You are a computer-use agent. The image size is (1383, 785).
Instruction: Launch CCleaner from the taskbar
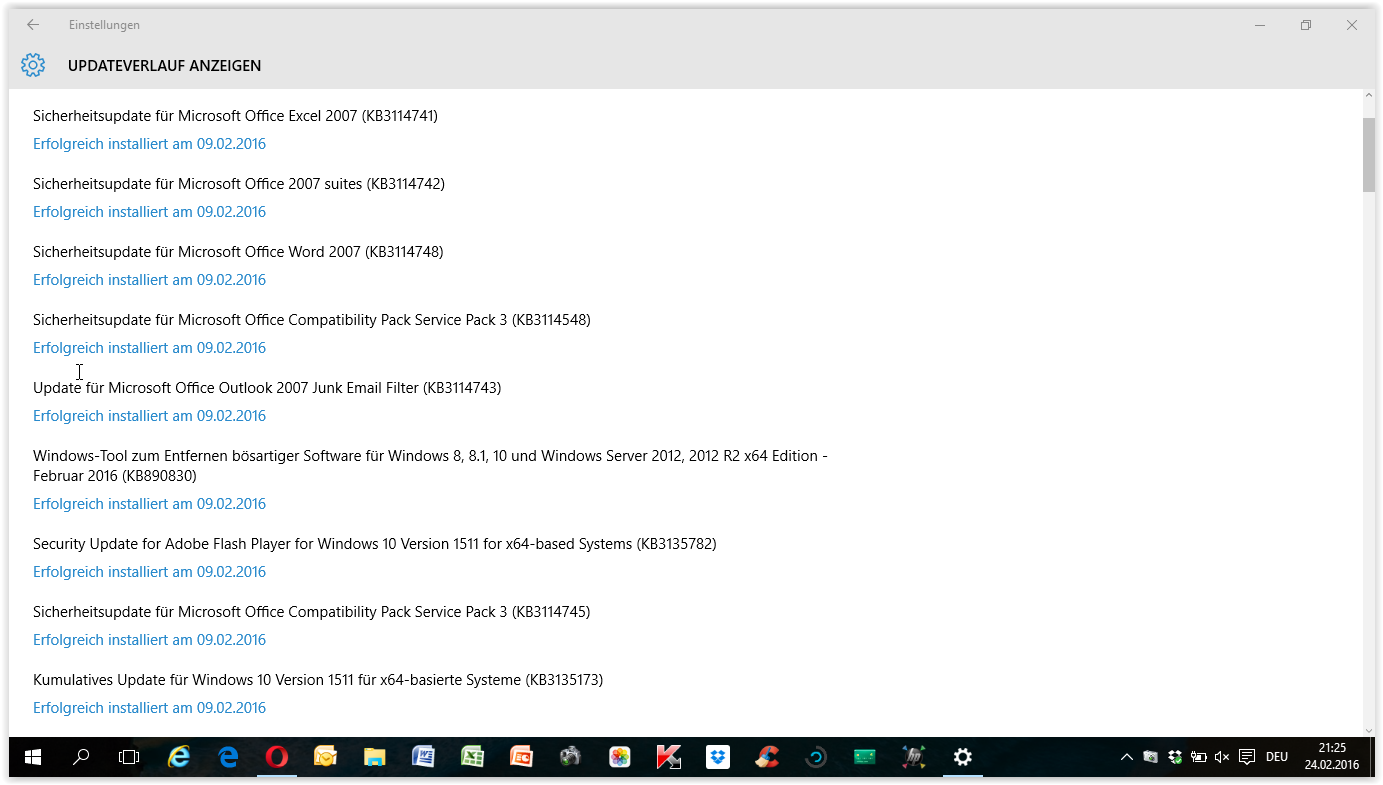[x=767, y=757]
